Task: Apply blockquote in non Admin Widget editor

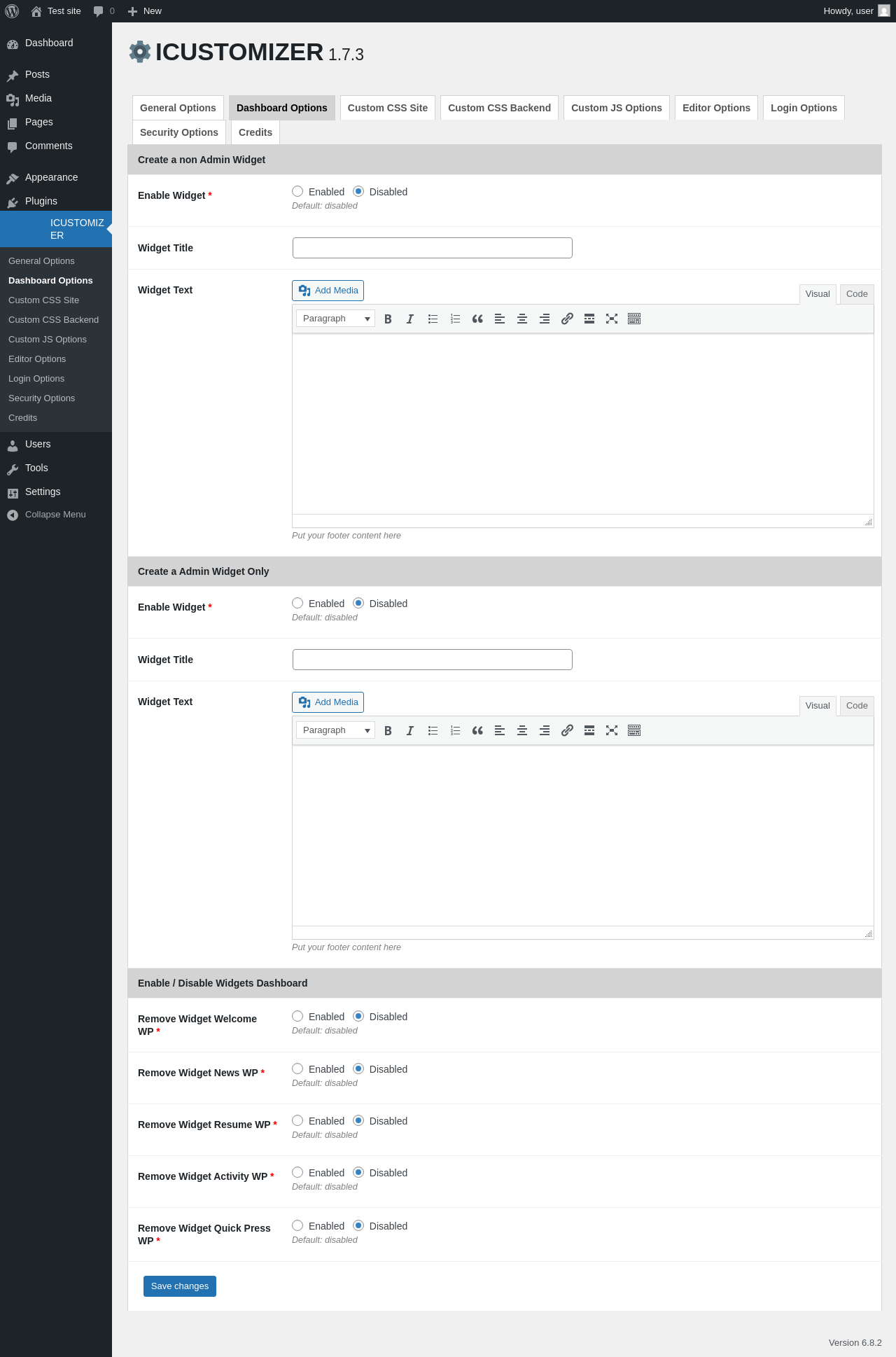Action: [x=477, y=319]
